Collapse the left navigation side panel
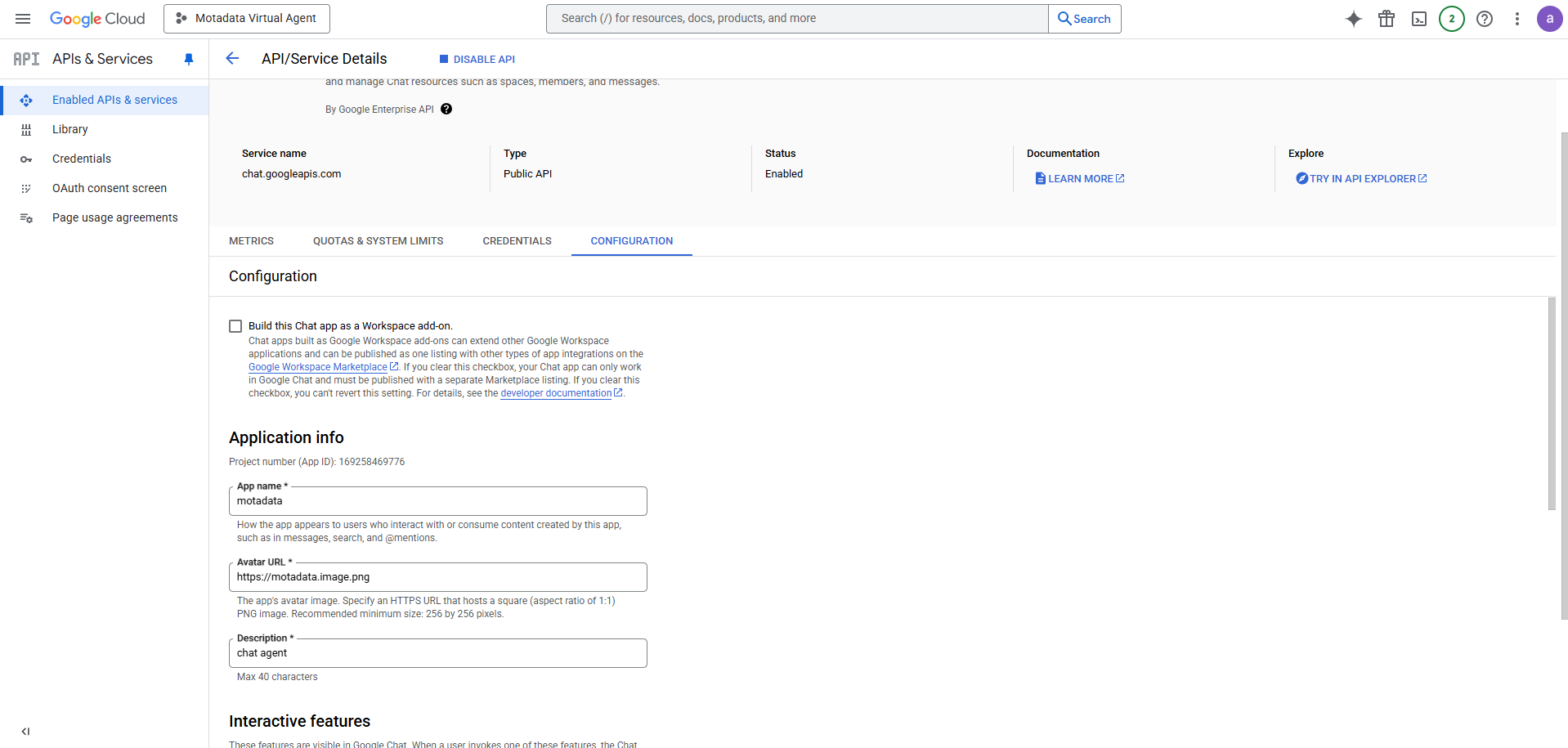 [x=25, y=732]
